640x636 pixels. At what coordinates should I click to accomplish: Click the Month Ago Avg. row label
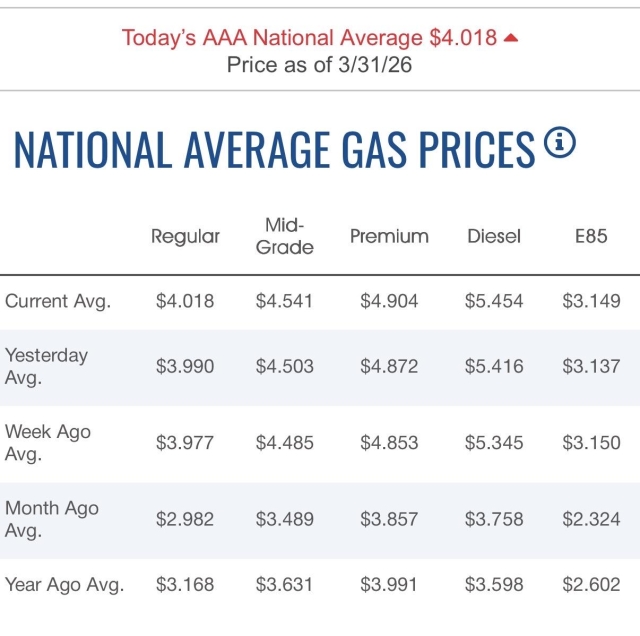point(52,519)
